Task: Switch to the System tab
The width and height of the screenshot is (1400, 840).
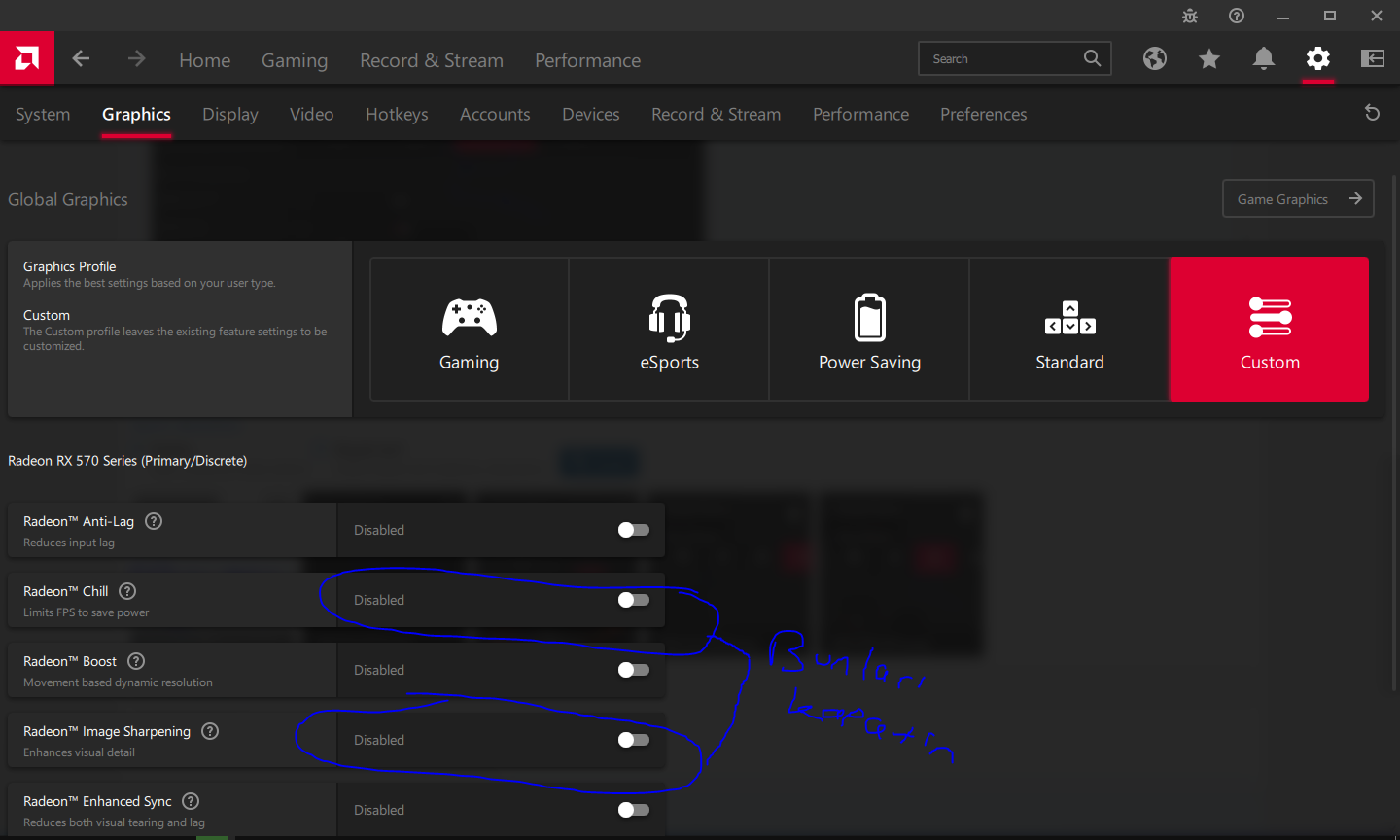Action: [x=43, y=114]
